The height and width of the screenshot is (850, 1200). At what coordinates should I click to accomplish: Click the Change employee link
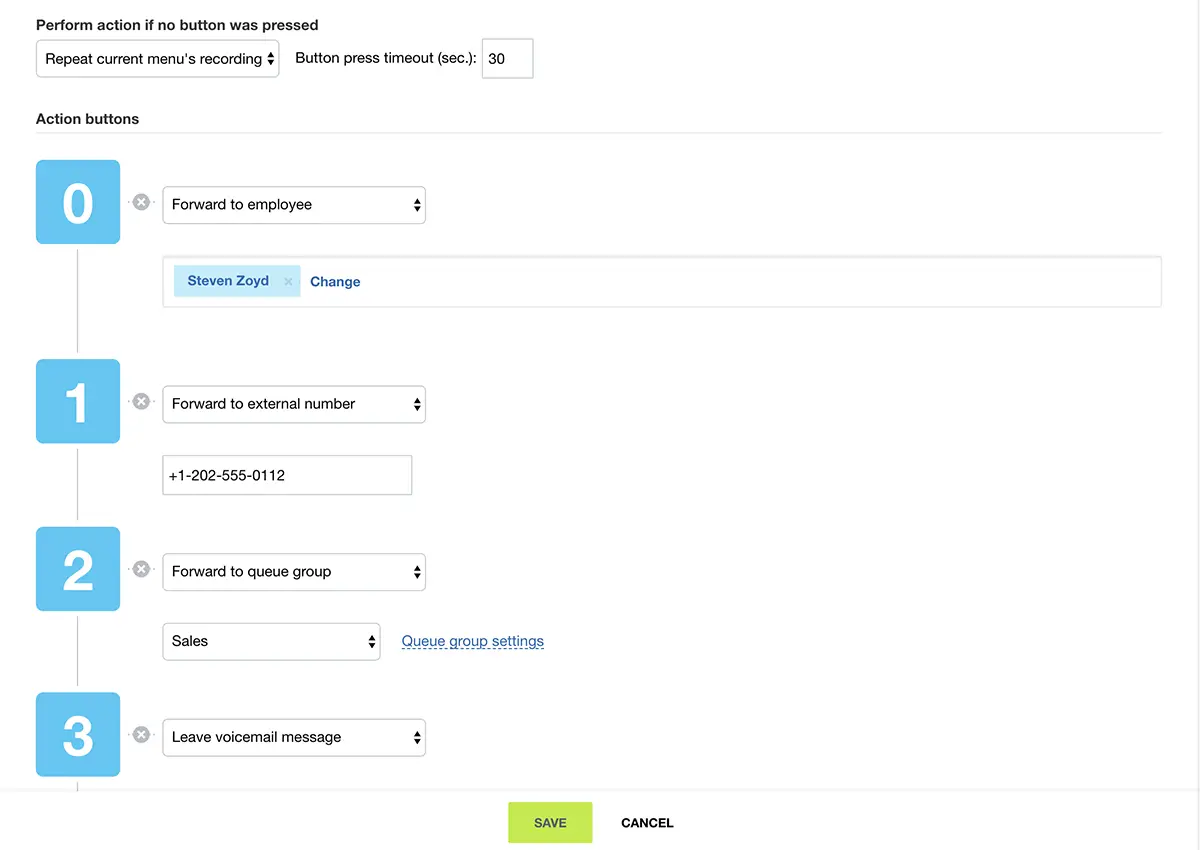(335, 282)
